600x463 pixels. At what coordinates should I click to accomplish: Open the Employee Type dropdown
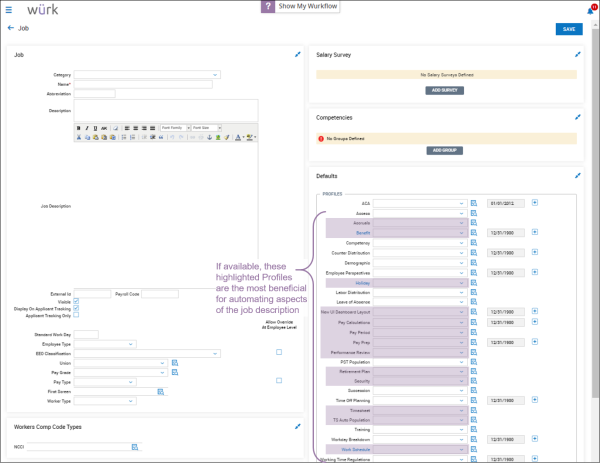click(x=105, y=344)
